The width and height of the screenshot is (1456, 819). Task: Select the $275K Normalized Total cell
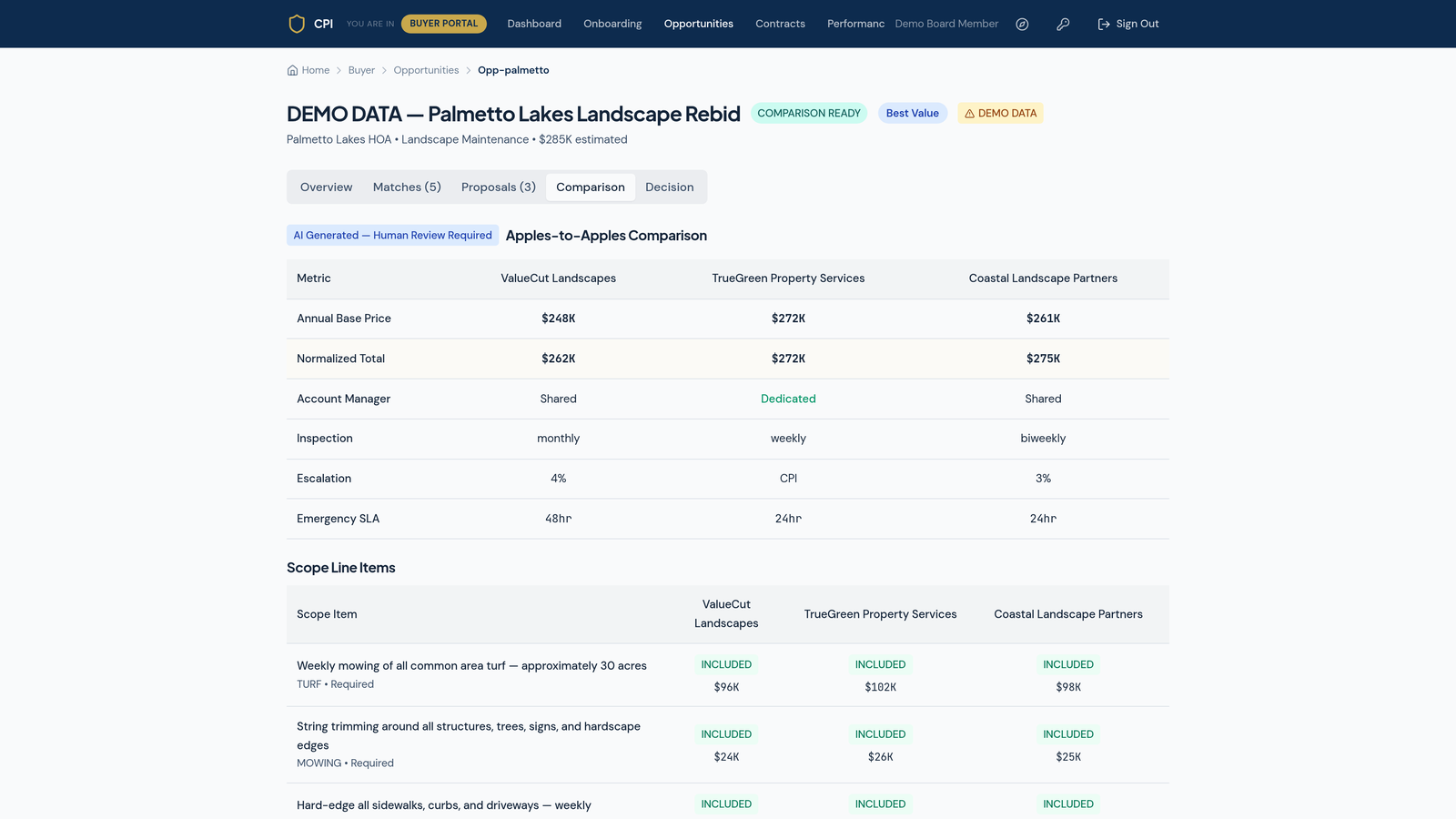(1043, 359)
